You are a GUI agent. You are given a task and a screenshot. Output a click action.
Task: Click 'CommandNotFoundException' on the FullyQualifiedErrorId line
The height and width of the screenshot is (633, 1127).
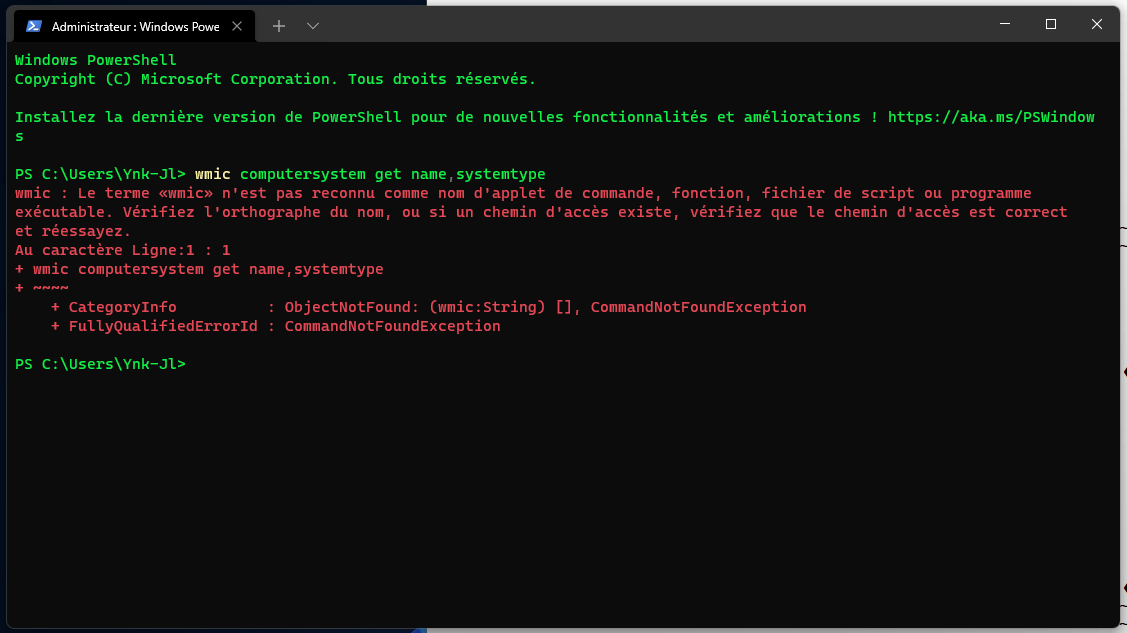pyautogui.click(x=392, y=326)
